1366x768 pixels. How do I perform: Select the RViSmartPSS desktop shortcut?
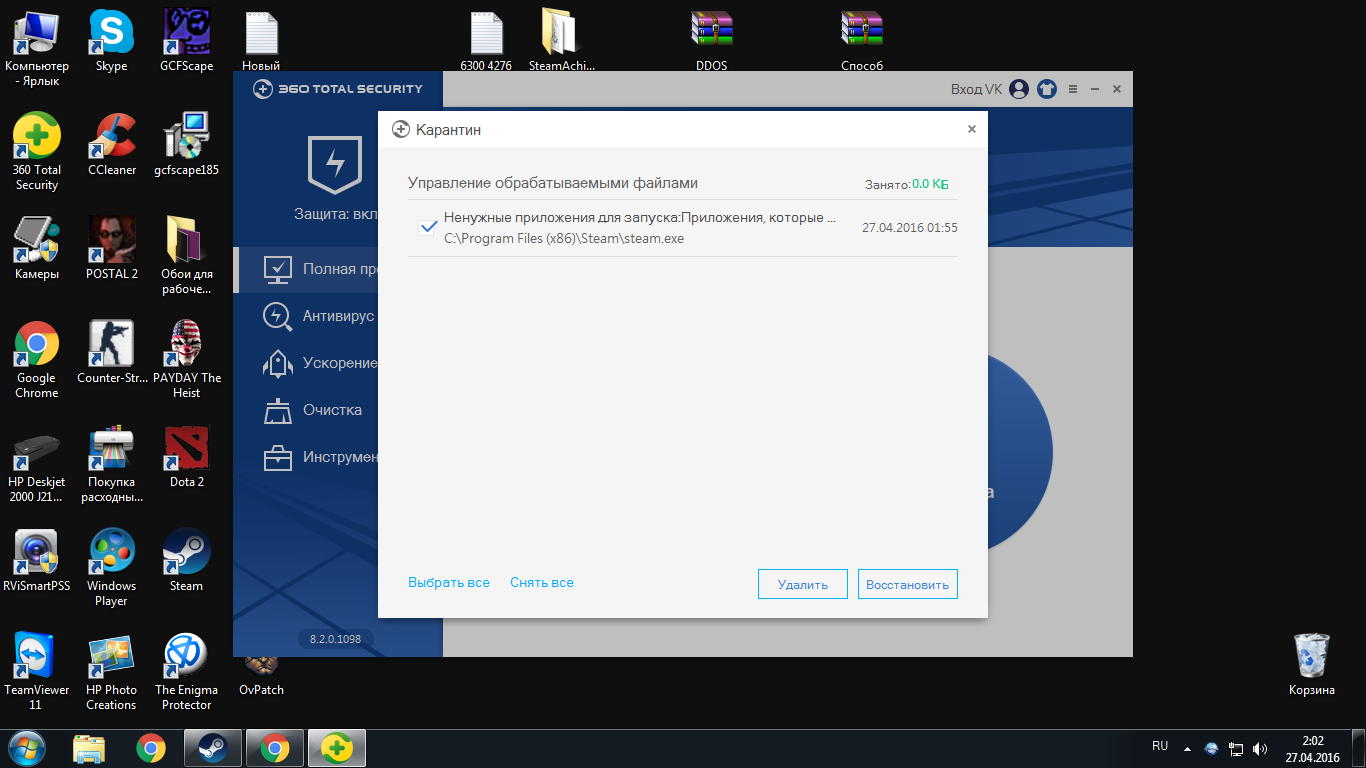37,560
